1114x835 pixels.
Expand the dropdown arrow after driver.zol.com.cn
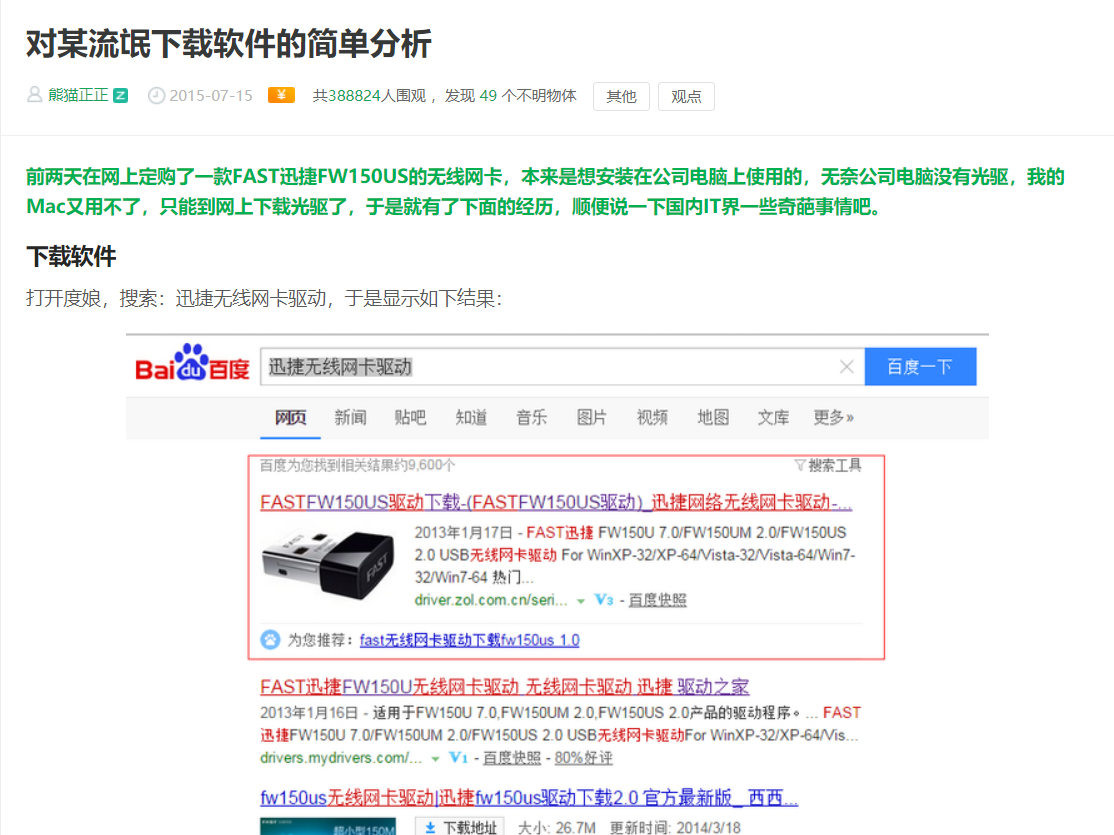pos(580,601)
